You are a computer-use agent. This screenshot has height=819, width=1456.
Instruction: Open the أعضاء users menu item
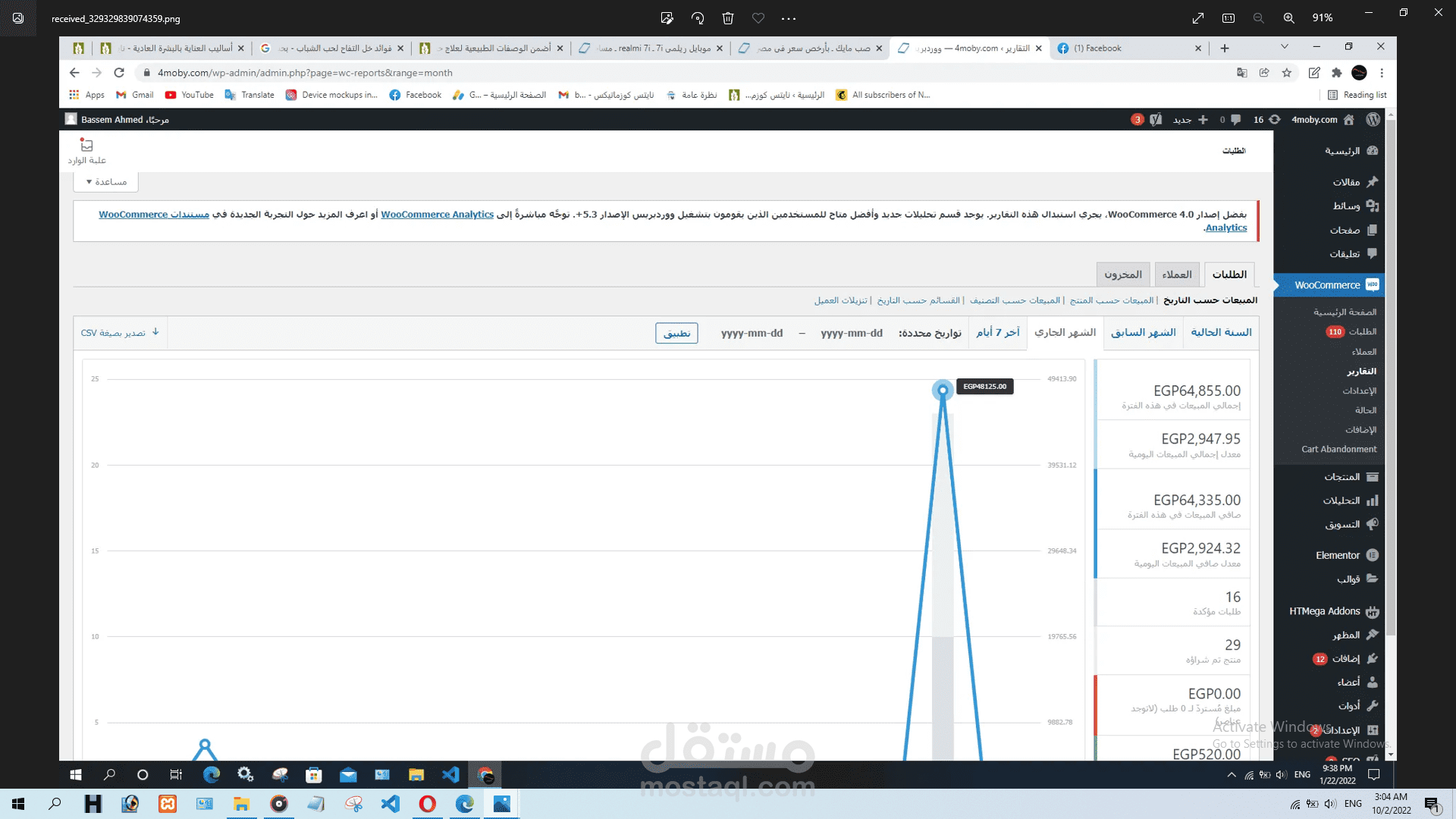[1357, 682]
